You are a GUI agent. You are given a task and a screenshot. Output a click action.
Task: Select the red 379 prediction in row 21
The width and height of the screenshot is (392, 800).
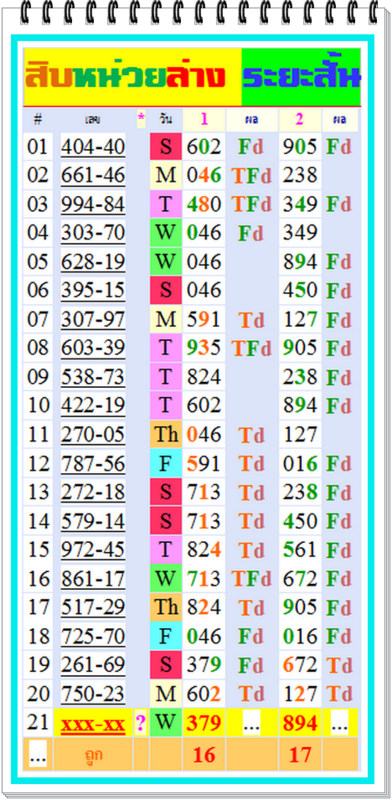coord(204,723)
